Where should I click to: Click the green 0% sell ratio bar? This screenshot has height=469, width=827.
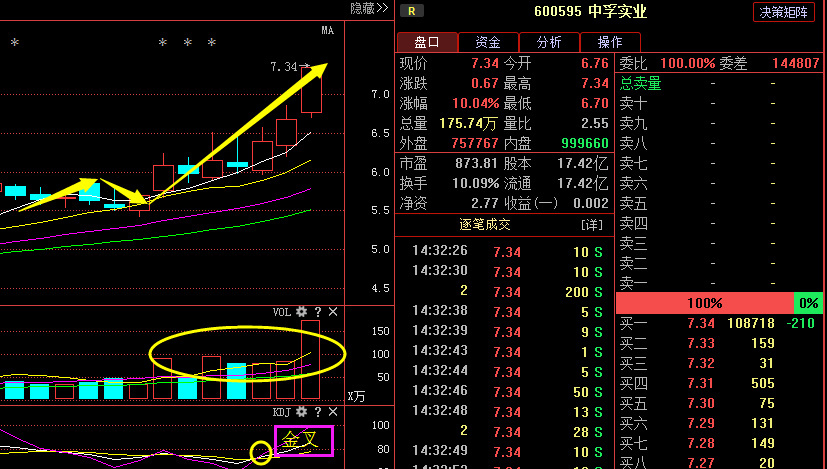(x=808, y=303)
